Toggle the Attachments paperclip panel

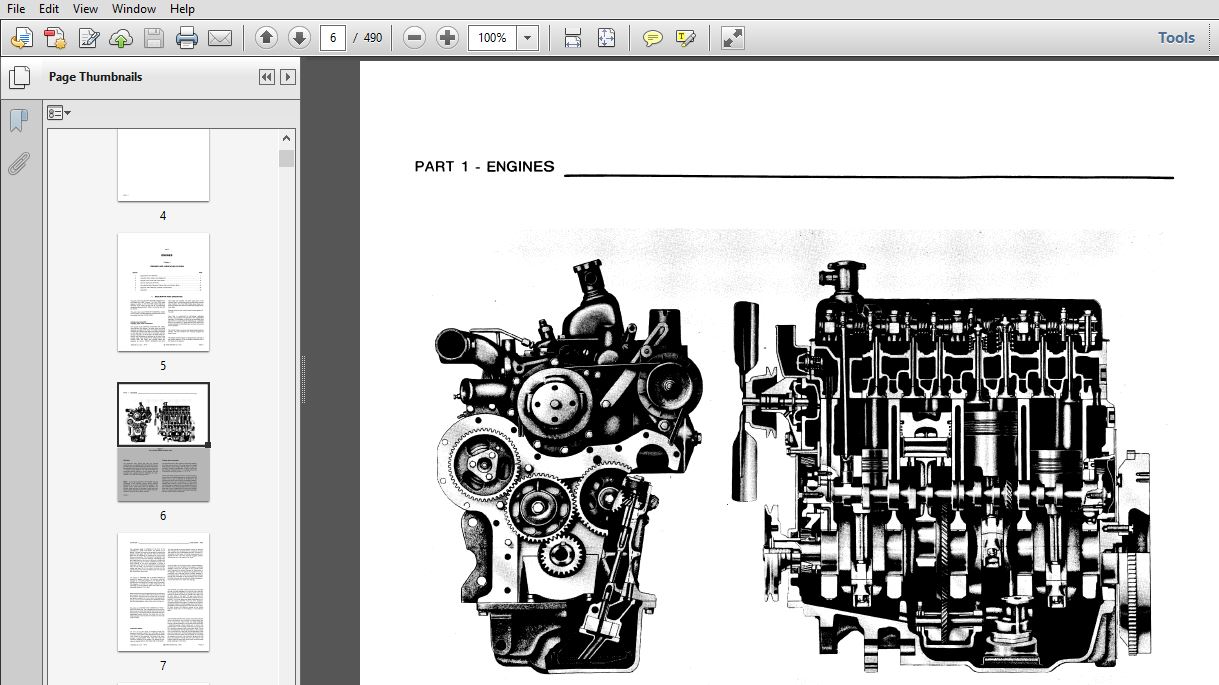[x=18, y=164]
